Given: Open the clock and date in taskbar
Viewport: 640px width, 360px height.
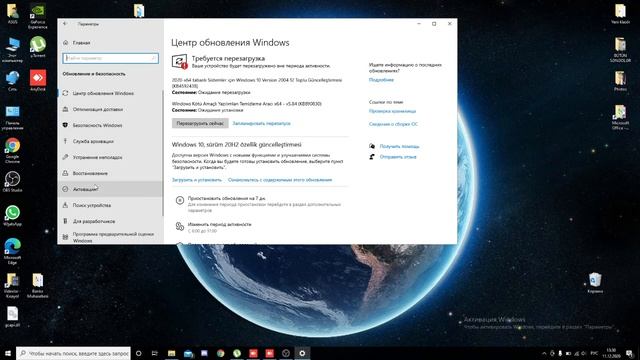Looking at the screenshot, I should coord(611,353).
